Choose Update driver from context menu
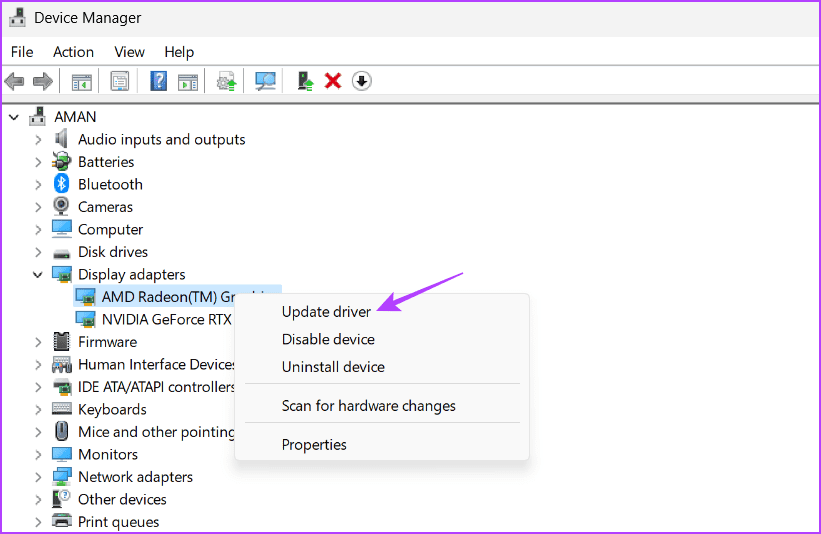This screenshot has height=534, width=821. (326, 312)
